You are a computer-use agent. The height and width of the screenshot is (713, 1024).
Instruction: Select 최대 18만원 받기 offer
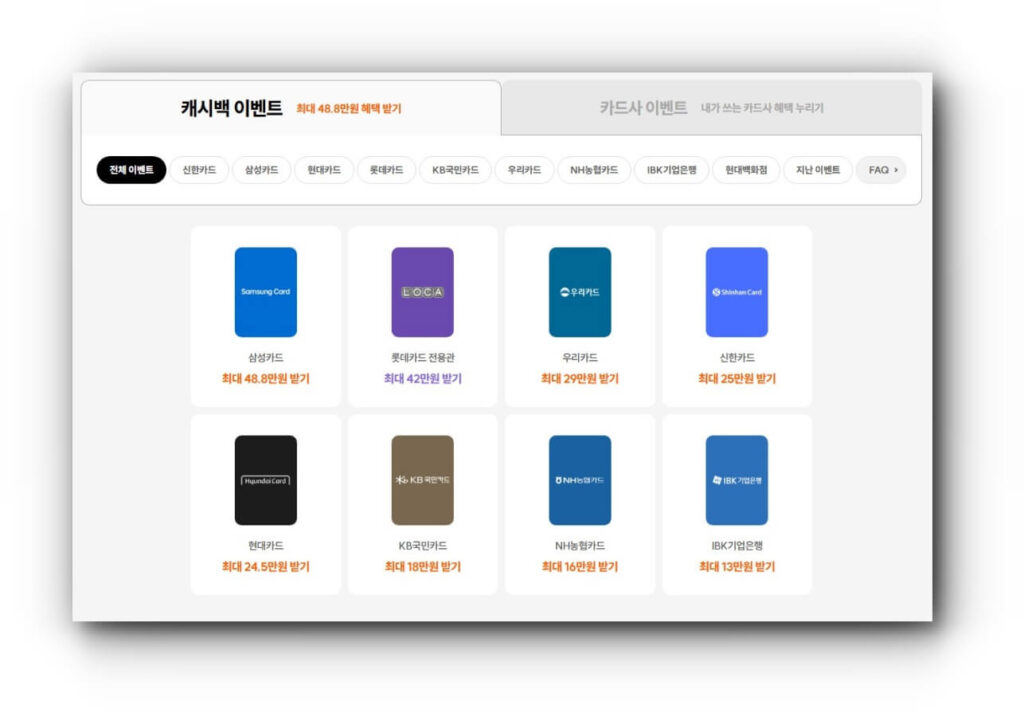[423, 567]
